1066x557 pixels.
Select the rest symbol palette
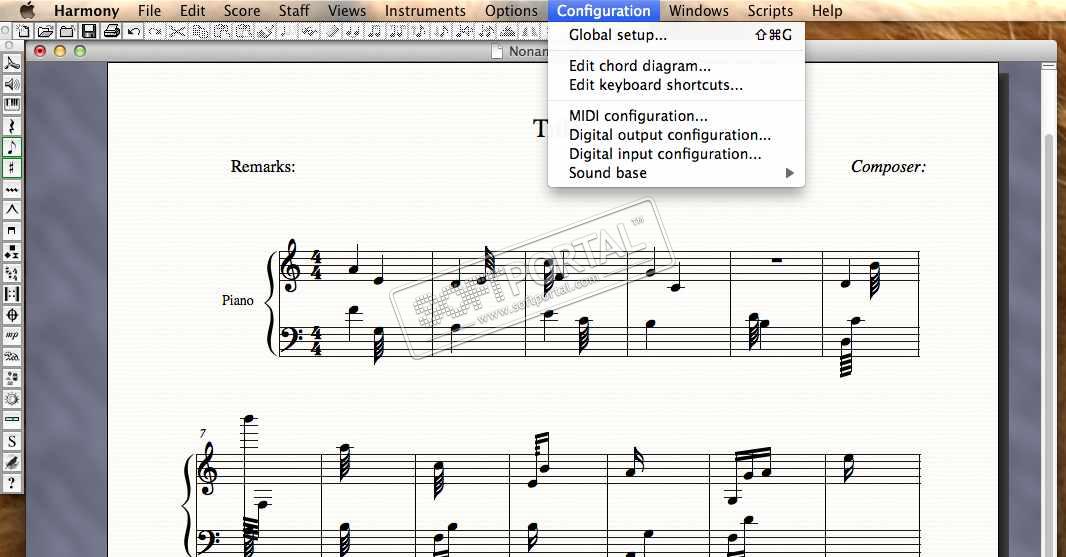pos(12,126)
